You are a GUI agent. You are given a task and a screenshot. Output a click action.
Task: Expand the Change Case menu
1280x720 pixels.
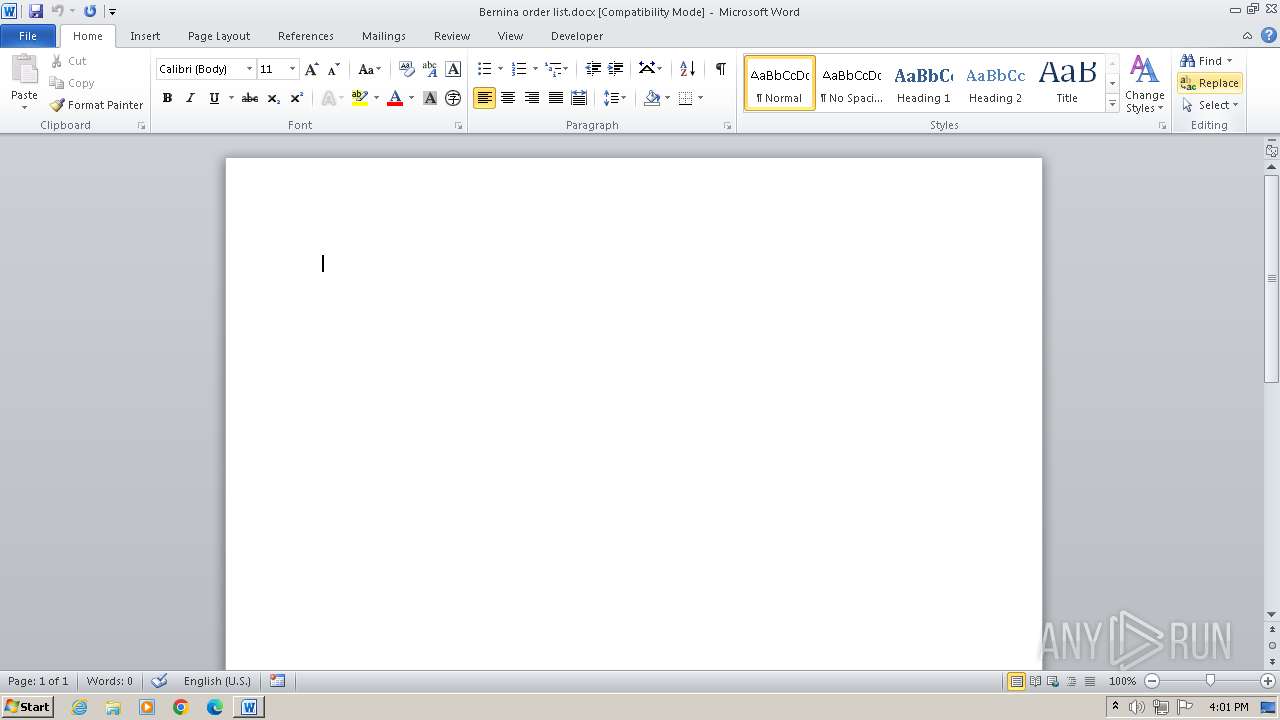(370, 69)
